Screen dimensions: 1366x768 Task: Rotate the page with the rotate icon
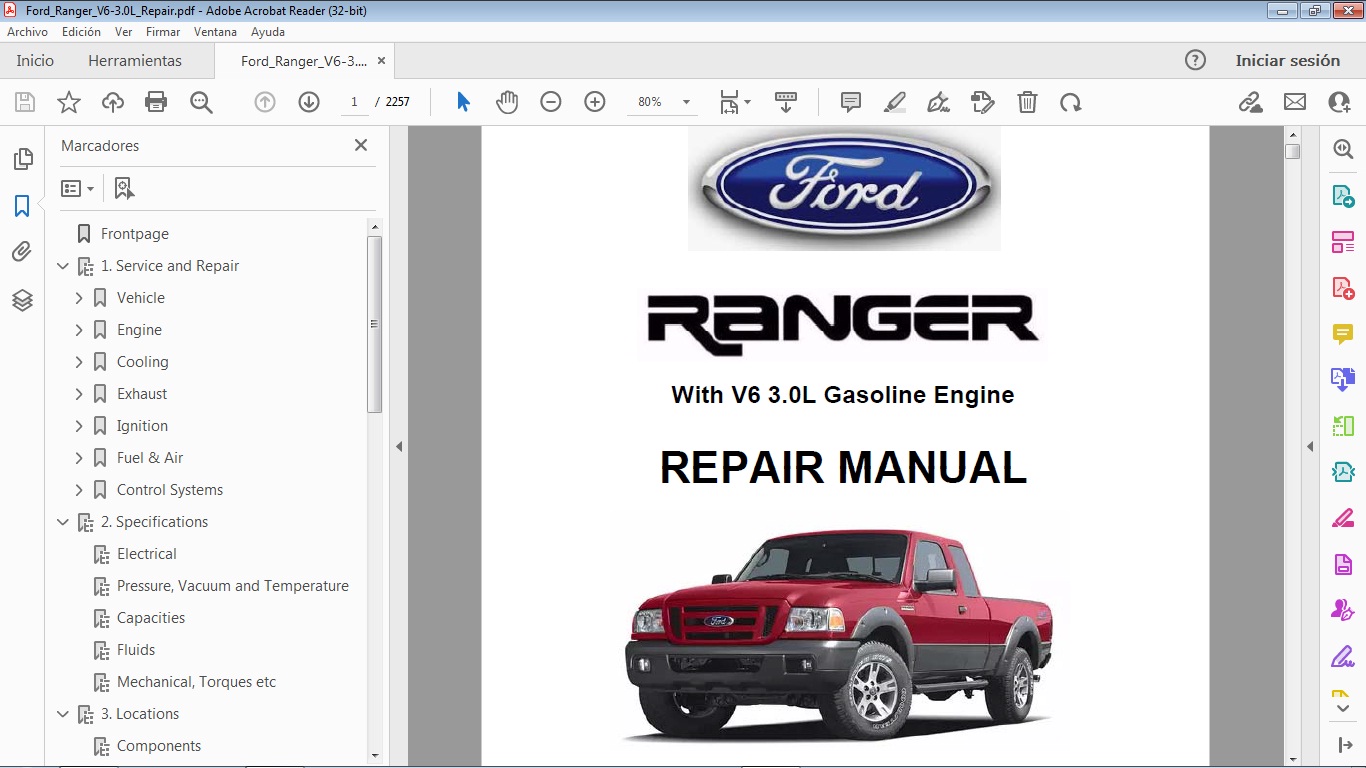1071,101
